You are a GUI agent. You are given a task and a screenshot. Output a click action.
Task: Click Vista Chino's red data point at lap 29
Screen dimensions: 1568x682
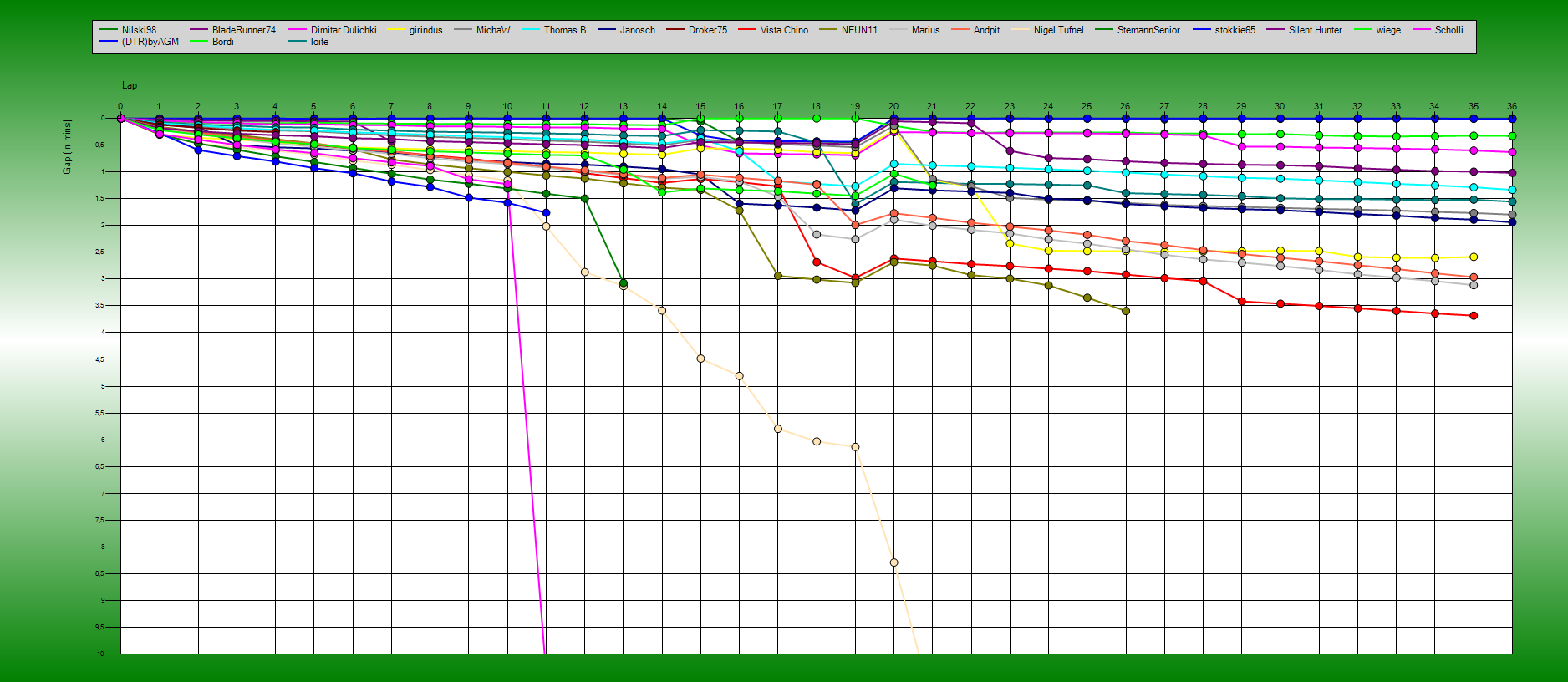[1241, 302]
